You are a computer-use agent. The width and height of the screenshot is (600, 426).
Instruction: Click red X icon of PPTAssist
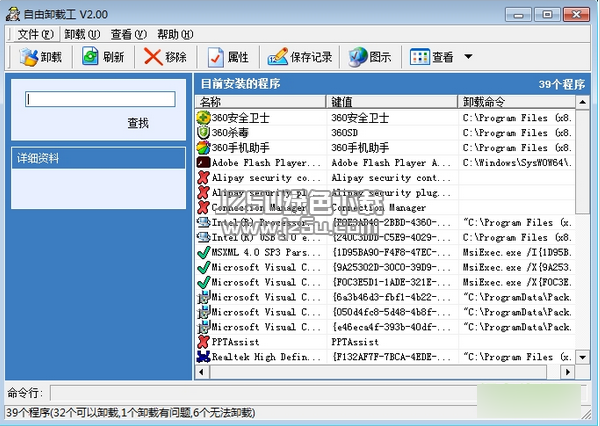(x=203, y=342)
